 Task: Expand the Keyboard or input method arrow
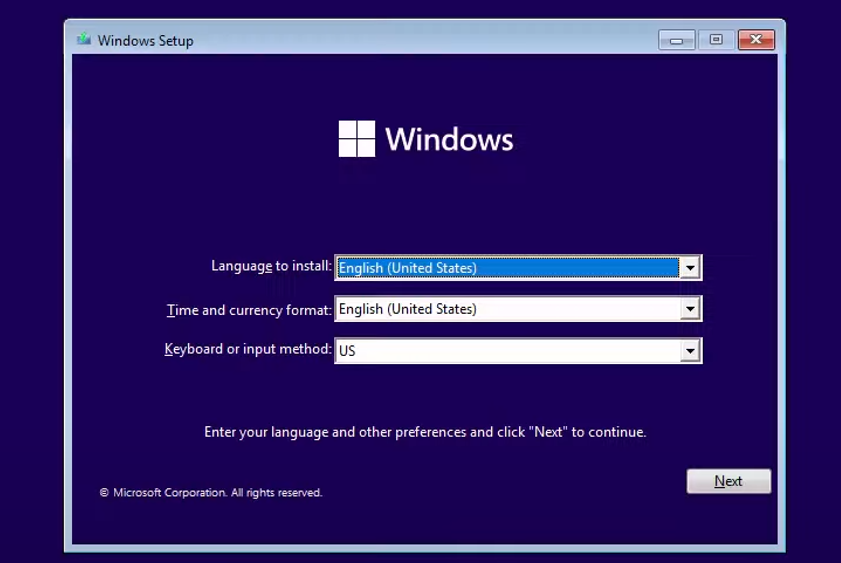pos(689,351)
